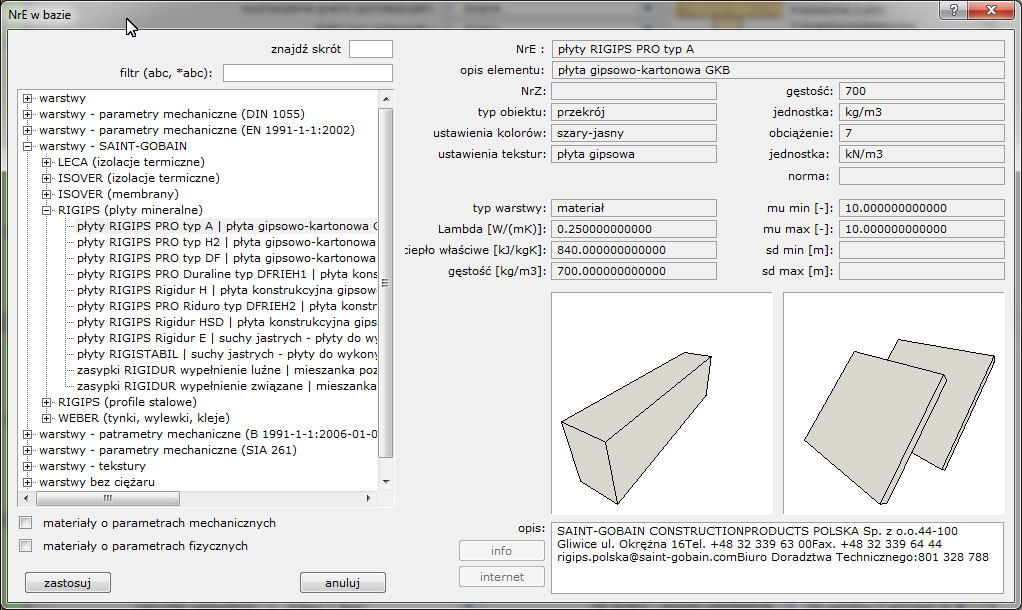The width and height of the screenshot is (1022, 610).
Task: Click the gypsum board sheets preview image
Action: pyautogui.click(x=894, y=403)
